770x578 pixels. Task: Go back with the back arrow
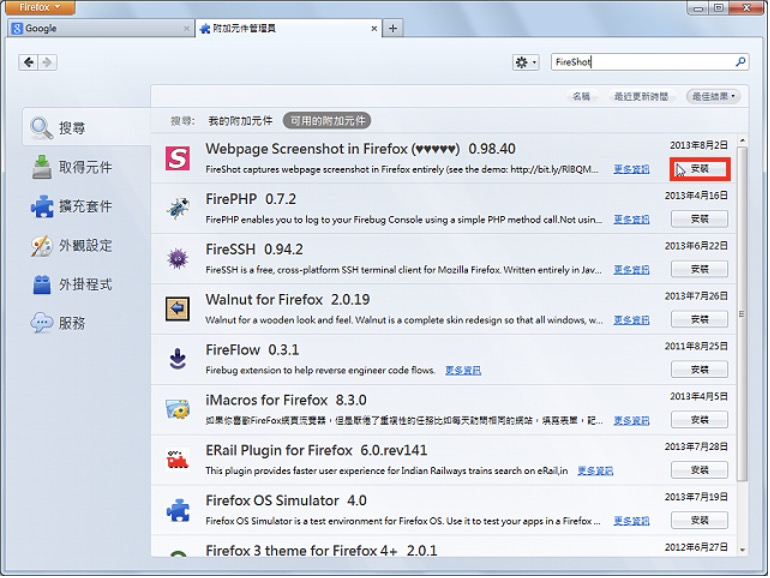coord(28,62)
